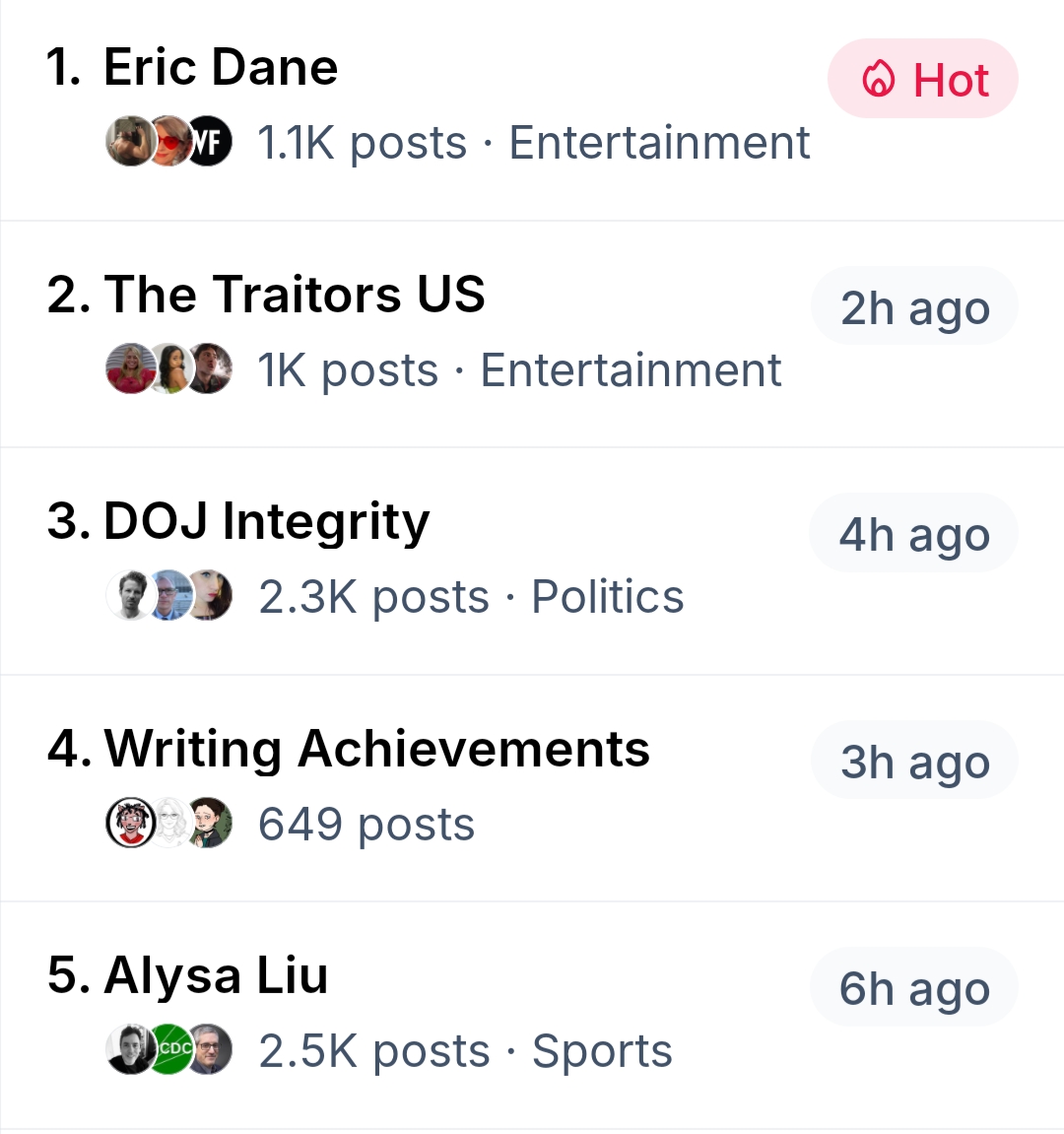Click the first avatar under DOJ Integrity
This screenshot has height=1134, width=1064.
point(129,596)
